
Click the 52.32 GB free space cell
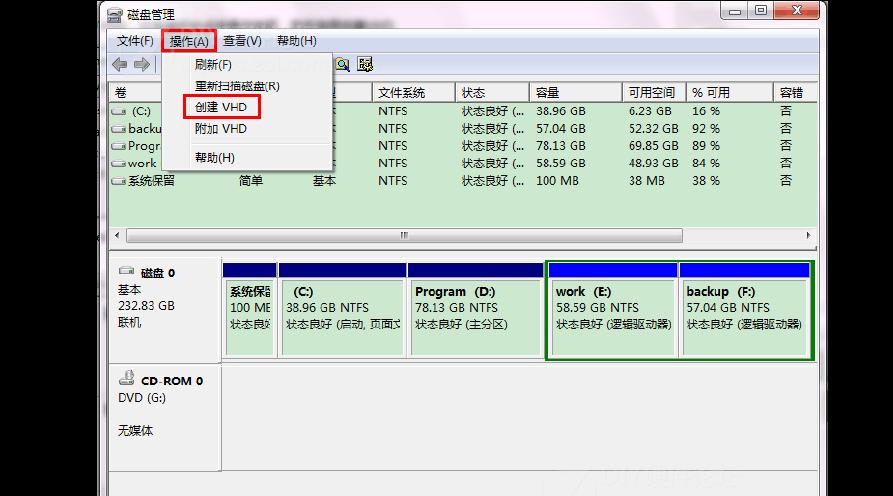pos(653,129)
